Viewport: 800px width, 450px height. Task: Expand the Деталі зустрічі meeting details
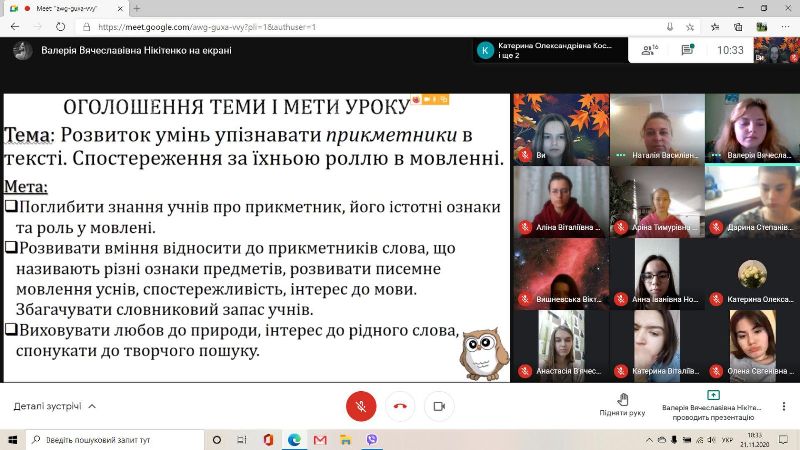click(x=55, y=406)
